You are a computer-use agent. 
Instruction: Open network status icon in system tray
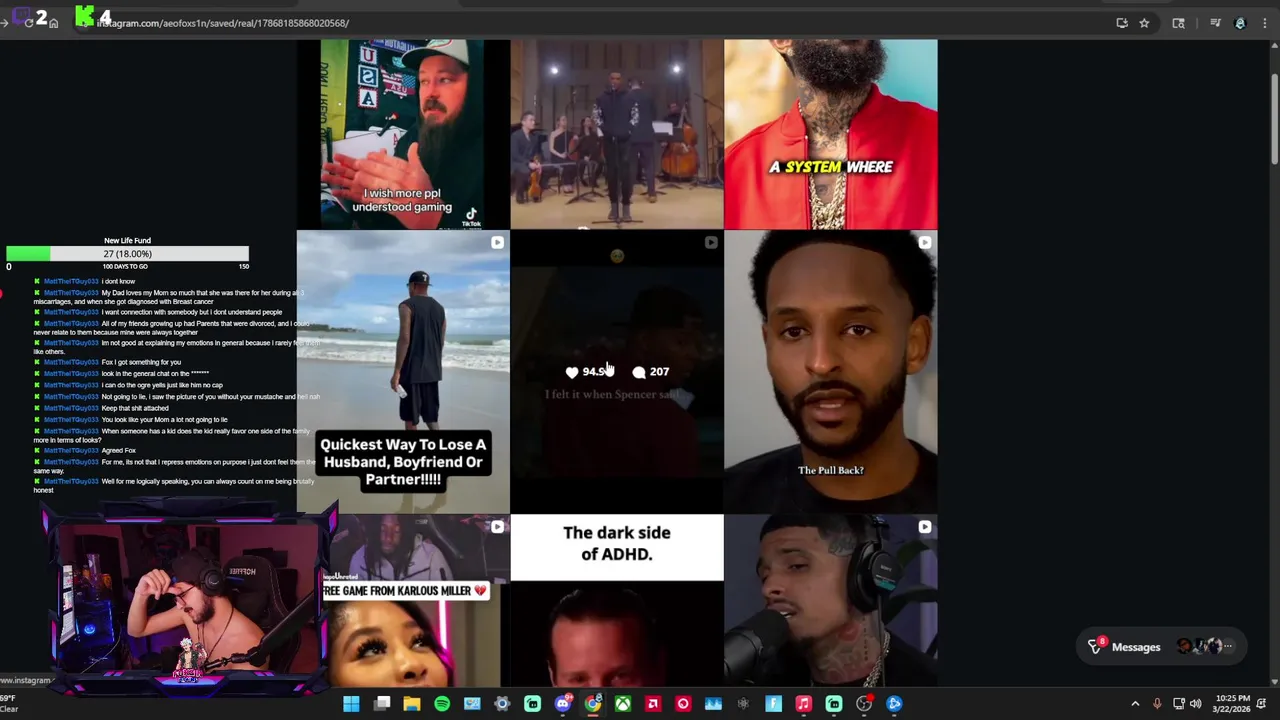[1179, 704]
